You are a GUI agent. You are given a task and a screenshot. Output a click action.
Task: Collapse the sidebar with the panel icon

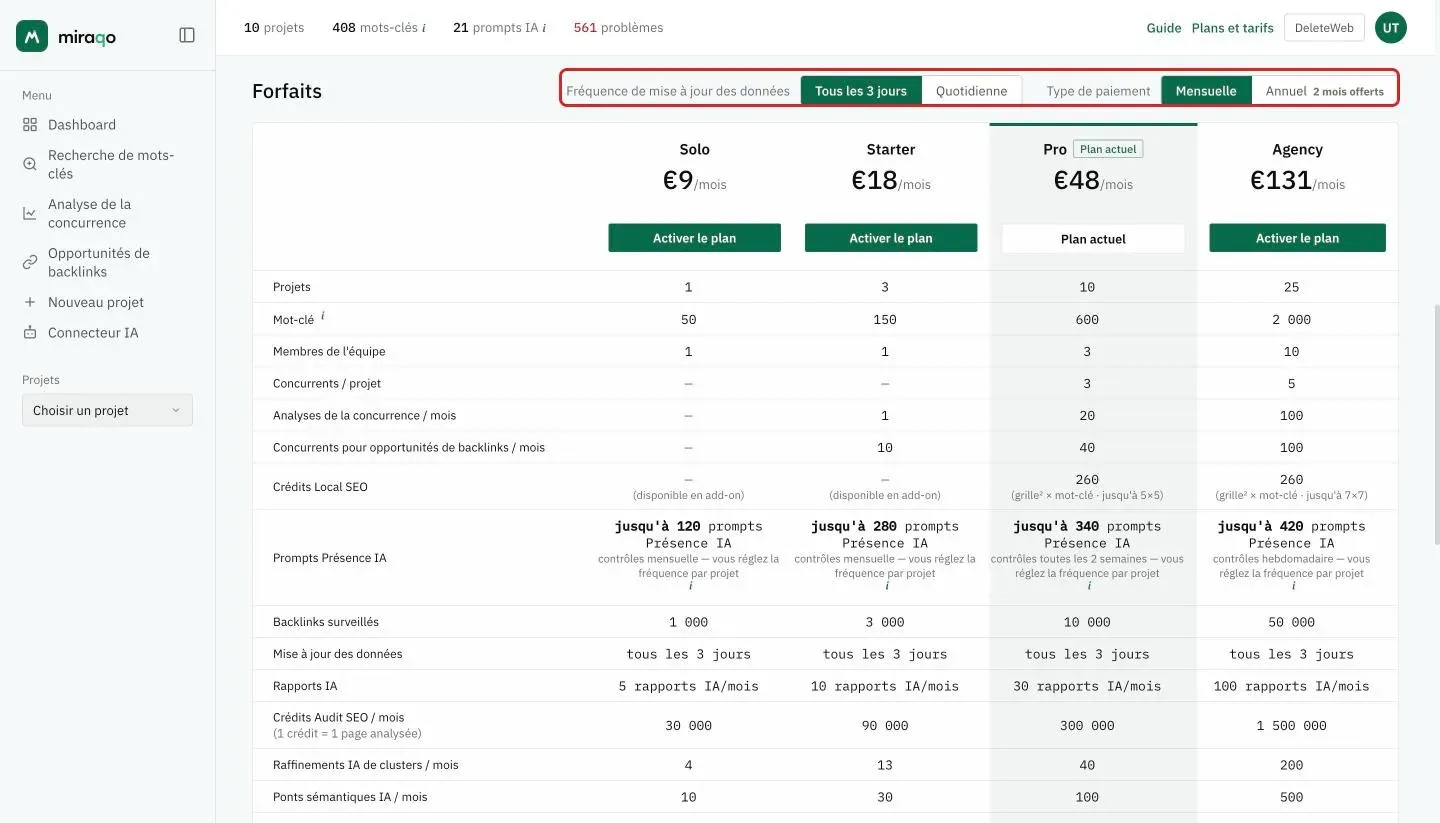tap(187, 35)
